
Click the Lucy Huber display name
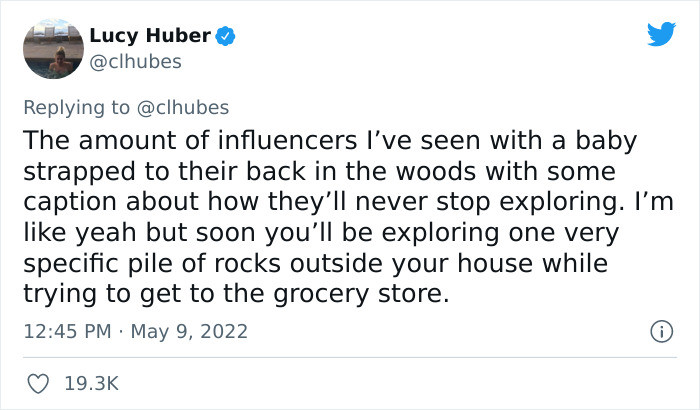[x=150, y=36]
